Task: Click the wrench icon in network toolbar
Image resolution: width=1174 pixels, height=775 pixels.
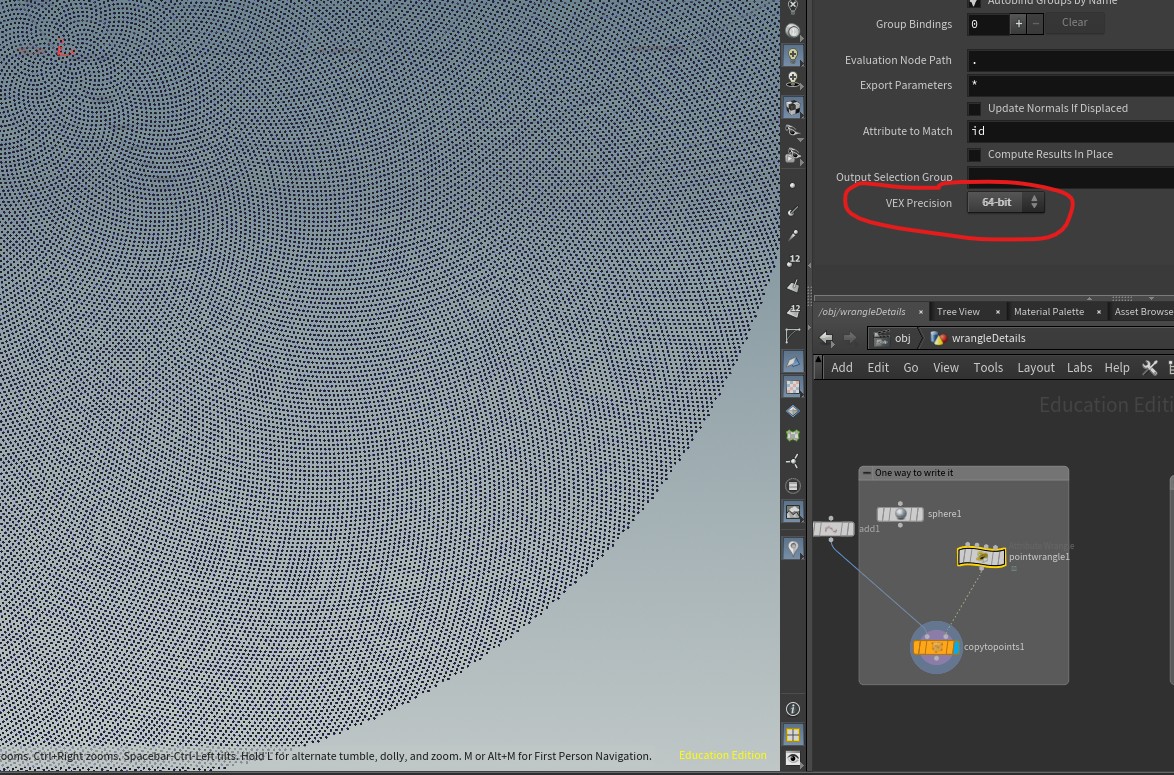Action: coord(1149,367)
